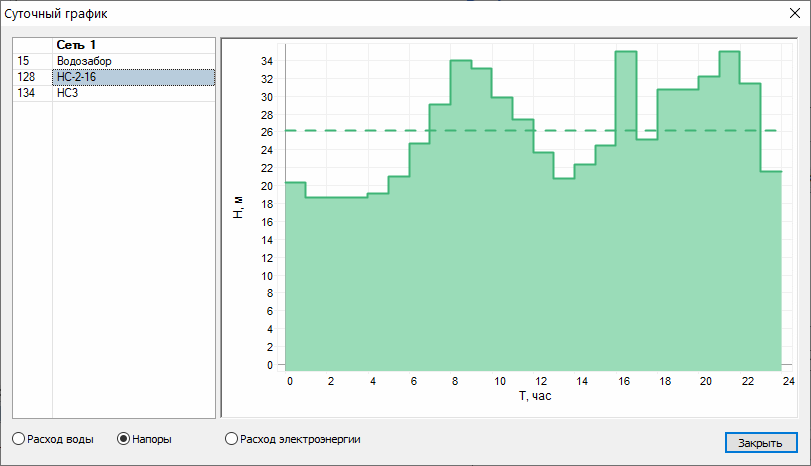This screenshot has width=811, height=466.
Task: Click the Закрыть button
Action: (760, 442)
